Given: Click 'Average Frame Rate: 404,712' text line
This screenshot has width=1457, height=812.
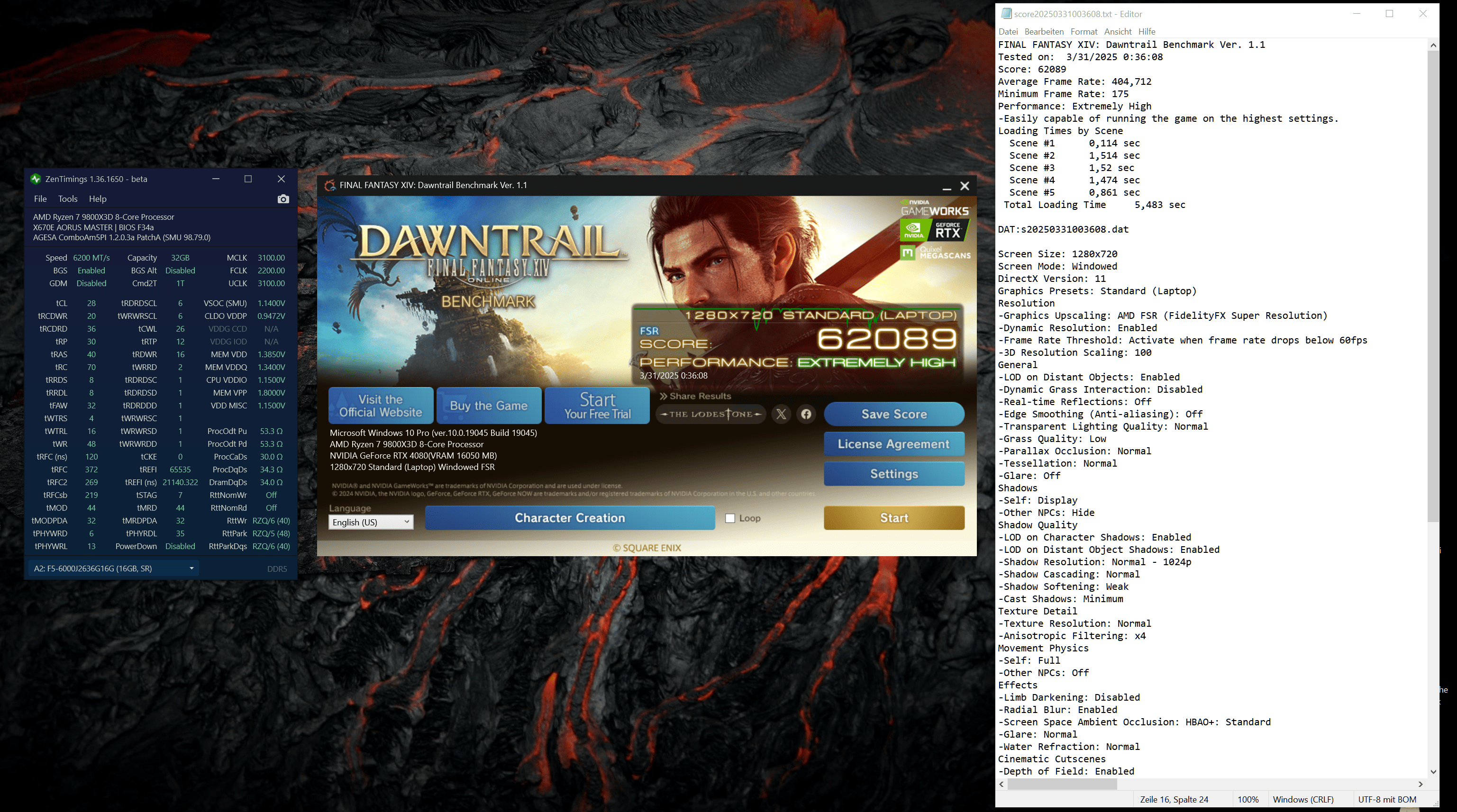Looking at the screenshot, I should click(1075, 81).
